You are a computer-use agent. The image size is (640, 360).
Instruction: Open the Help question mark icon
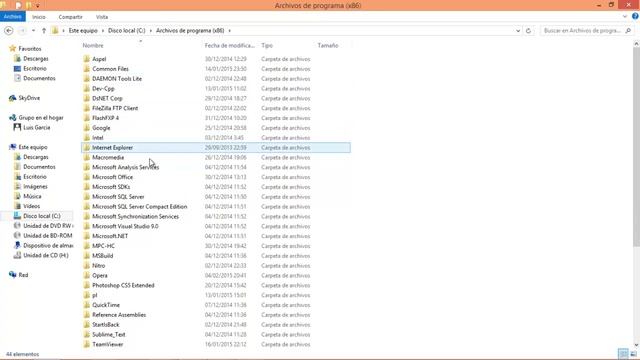point(635,16)
